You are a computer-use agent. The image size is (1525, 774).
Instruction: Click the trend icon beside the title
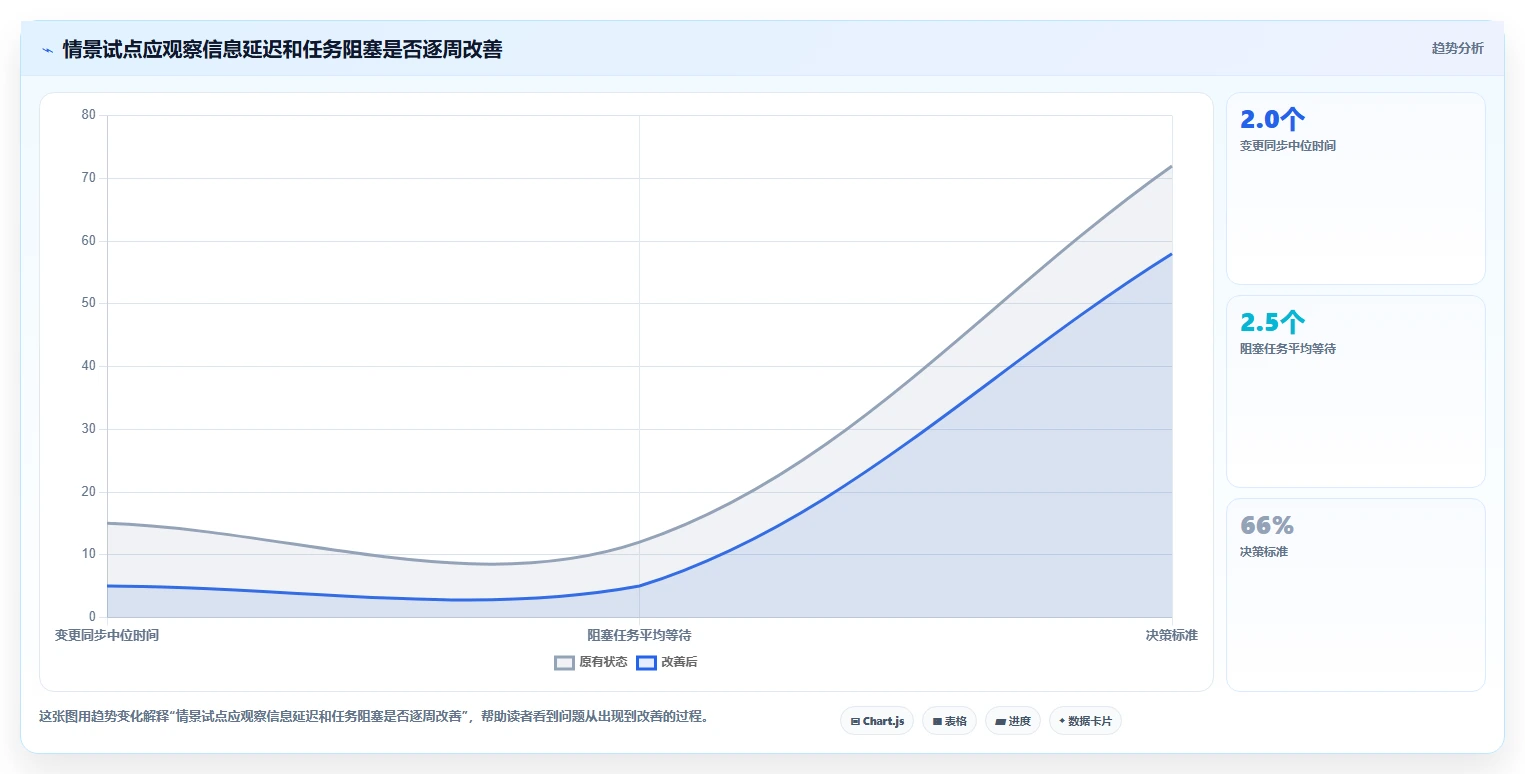(x=47, y=50)
